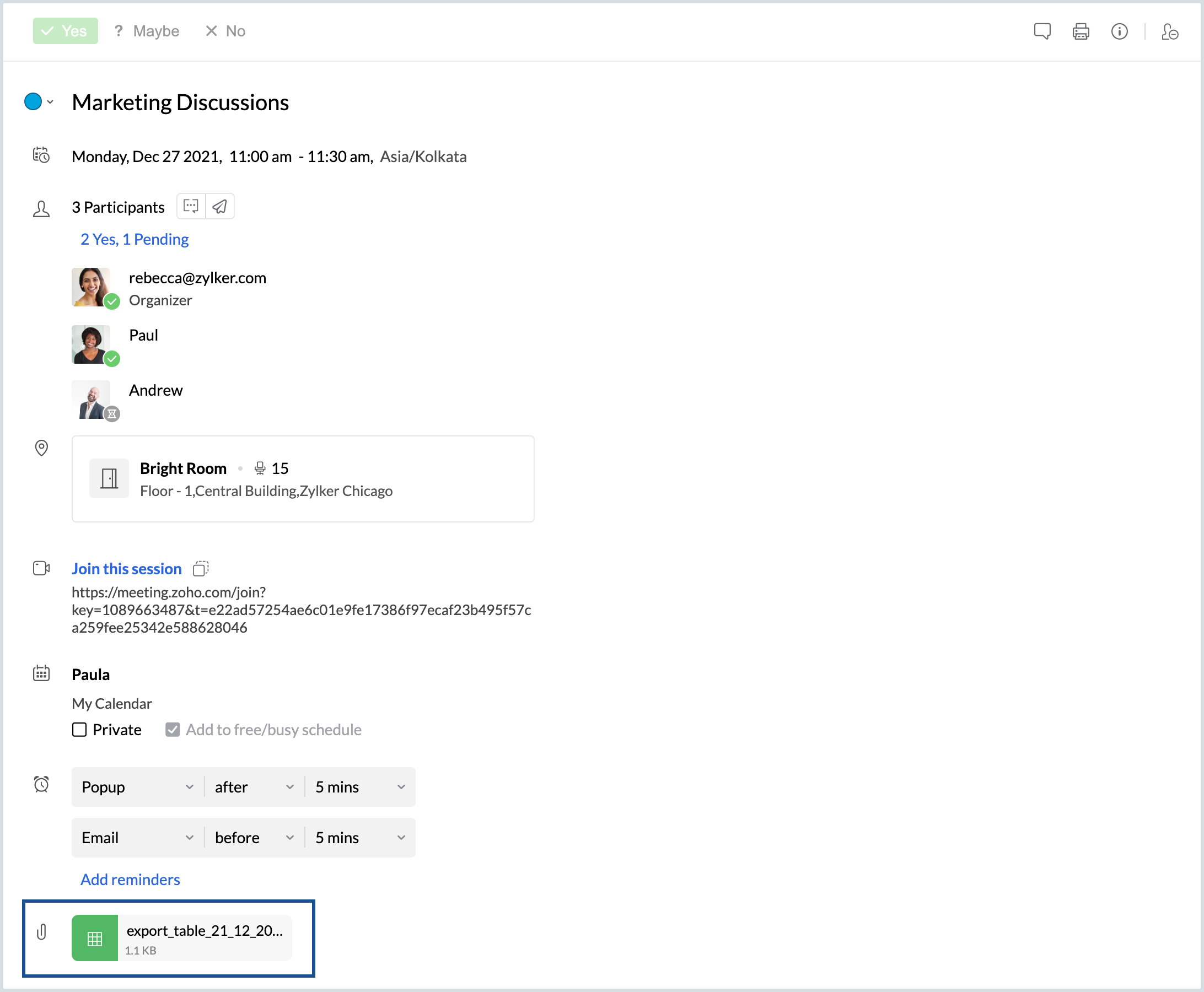Viewport: 1204px width, 992px height.
Task: Choose No as RSVP response
Action: (225, 31)
